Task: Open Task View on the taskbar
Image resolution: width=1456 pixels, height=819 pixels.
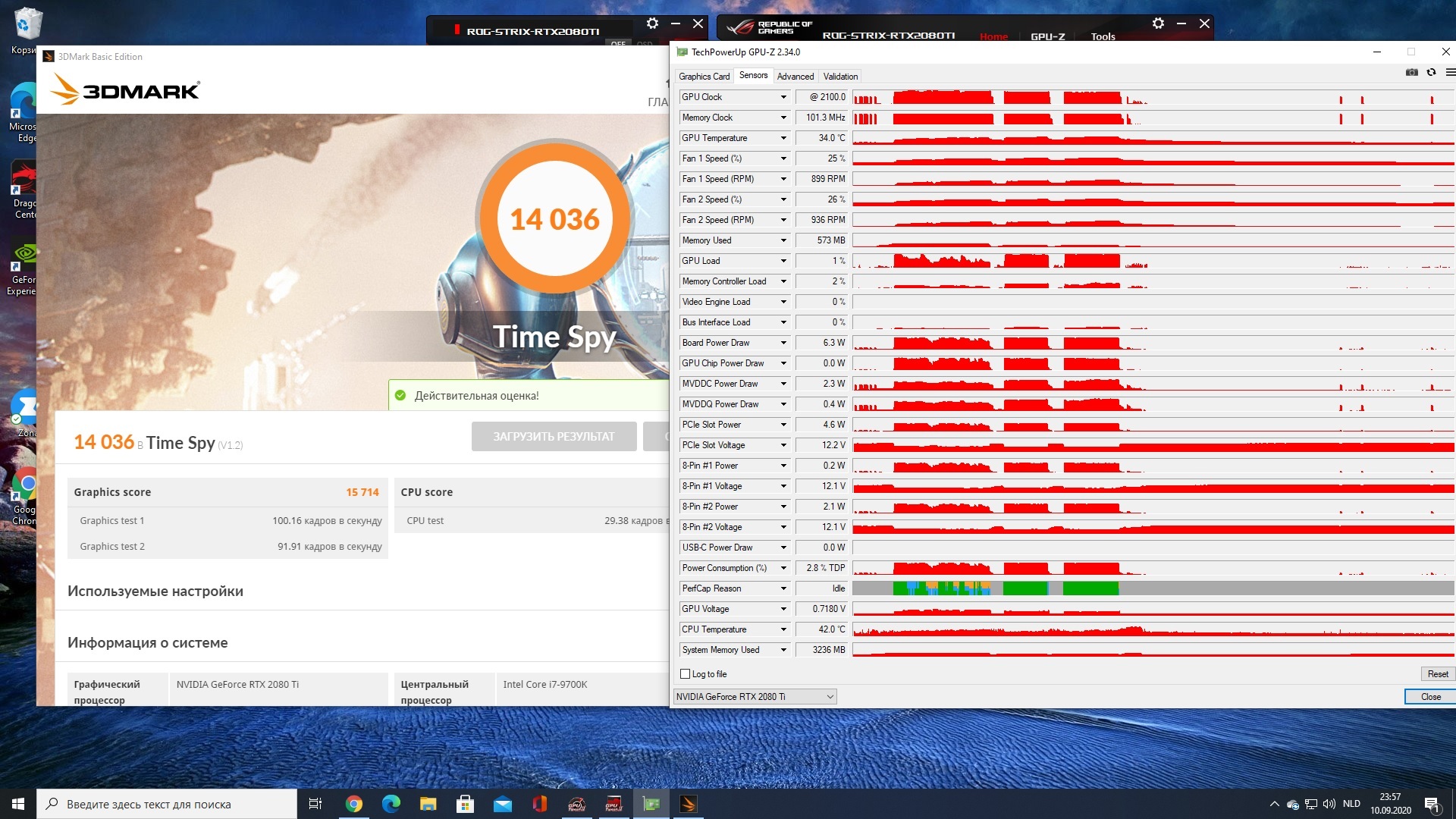Action: (x=315, y=804)
